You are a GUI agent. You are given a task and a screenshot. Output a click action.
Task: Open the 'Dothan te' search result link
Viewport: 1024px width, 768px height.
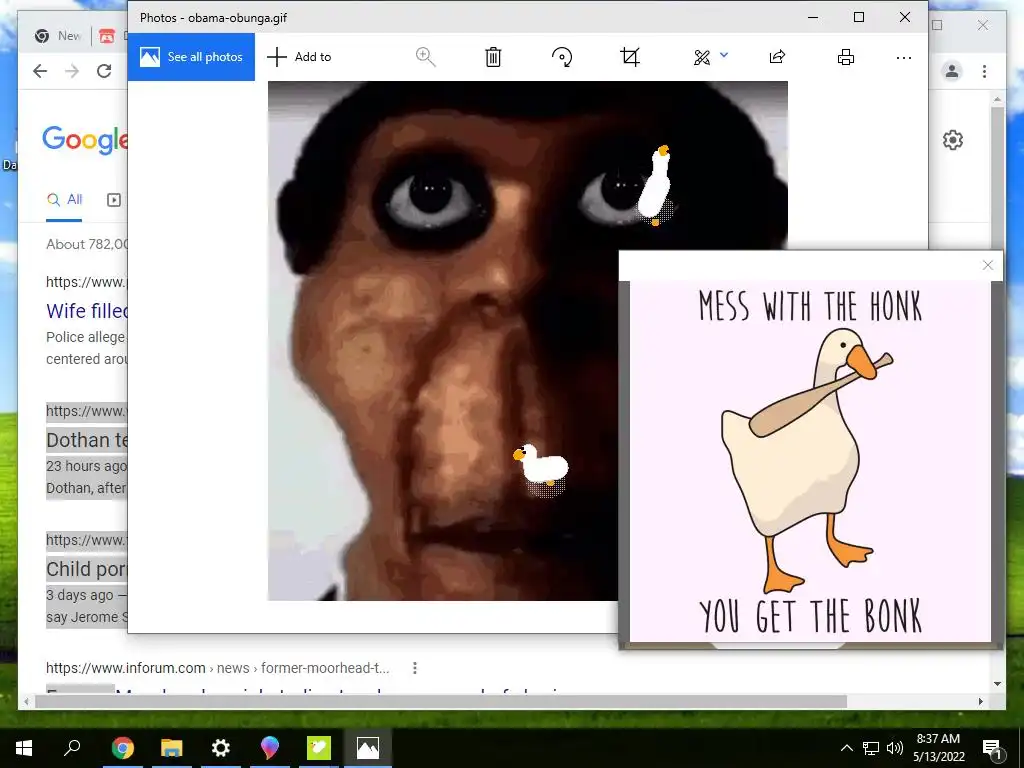(87, 440)
